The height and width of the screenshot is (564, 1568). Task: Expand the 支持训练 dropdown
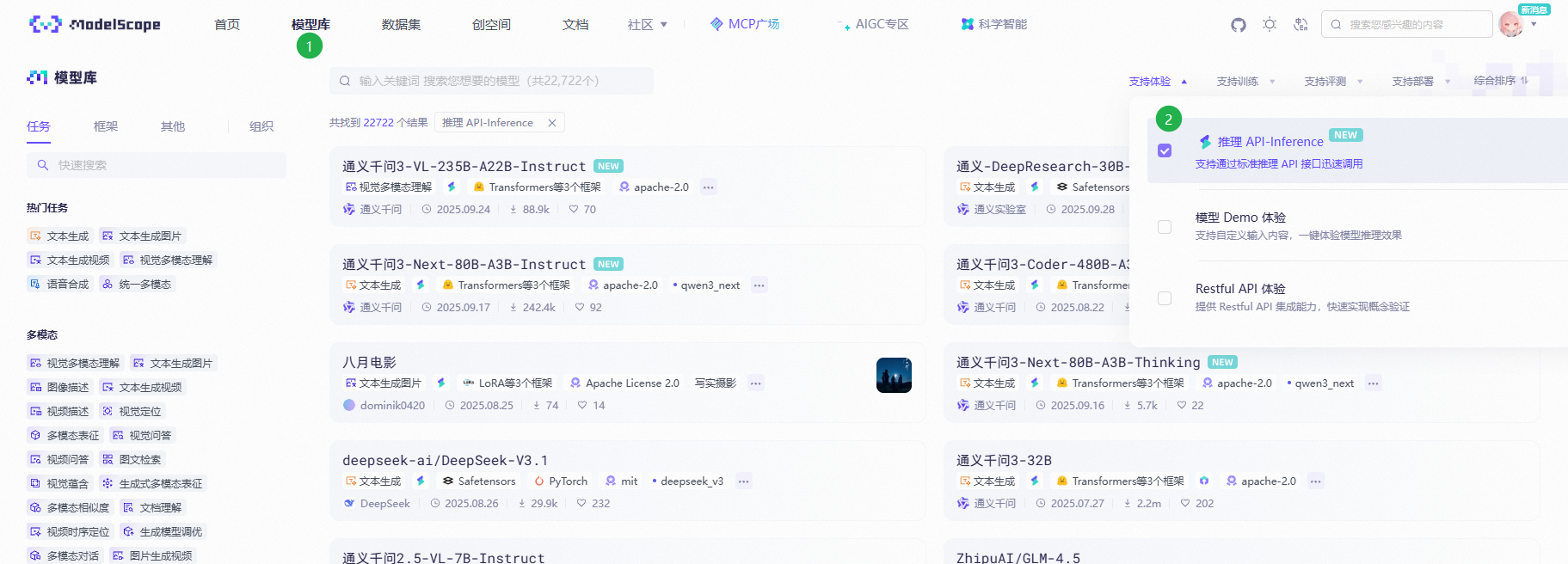pos(1245,82)
